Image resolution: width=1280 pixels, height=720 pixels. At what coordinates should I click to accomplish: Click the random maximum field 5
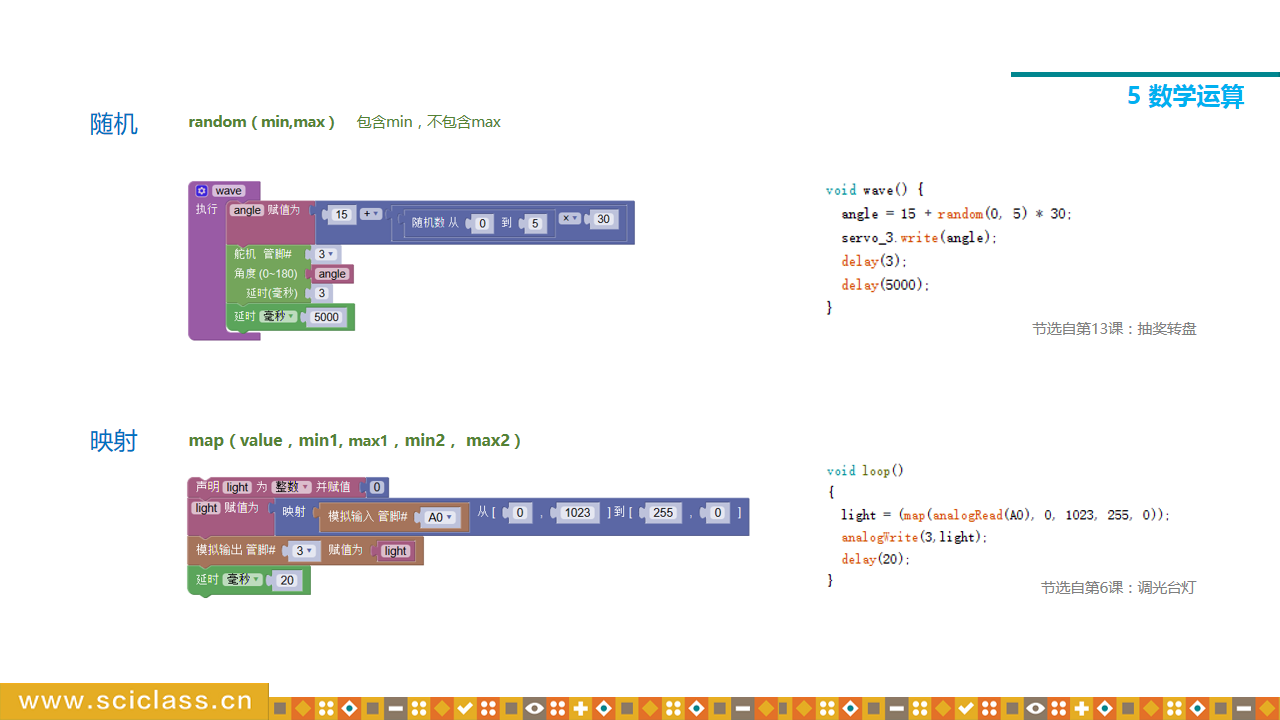536,223
